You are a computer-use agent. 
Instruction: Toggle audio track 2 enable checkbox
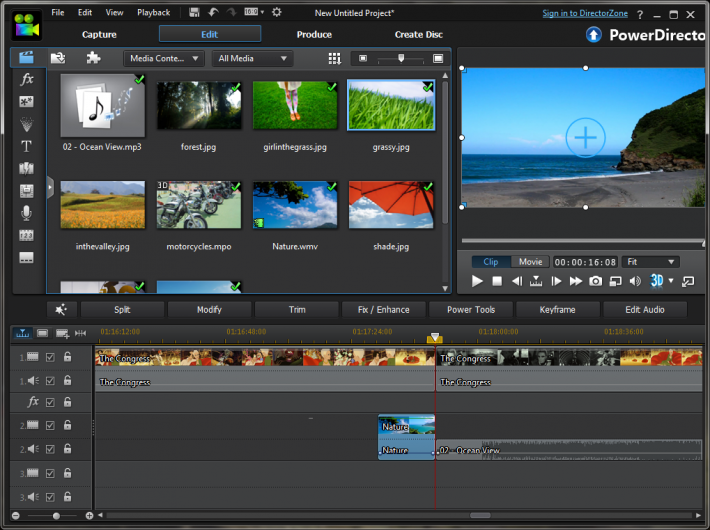(50, 449)
